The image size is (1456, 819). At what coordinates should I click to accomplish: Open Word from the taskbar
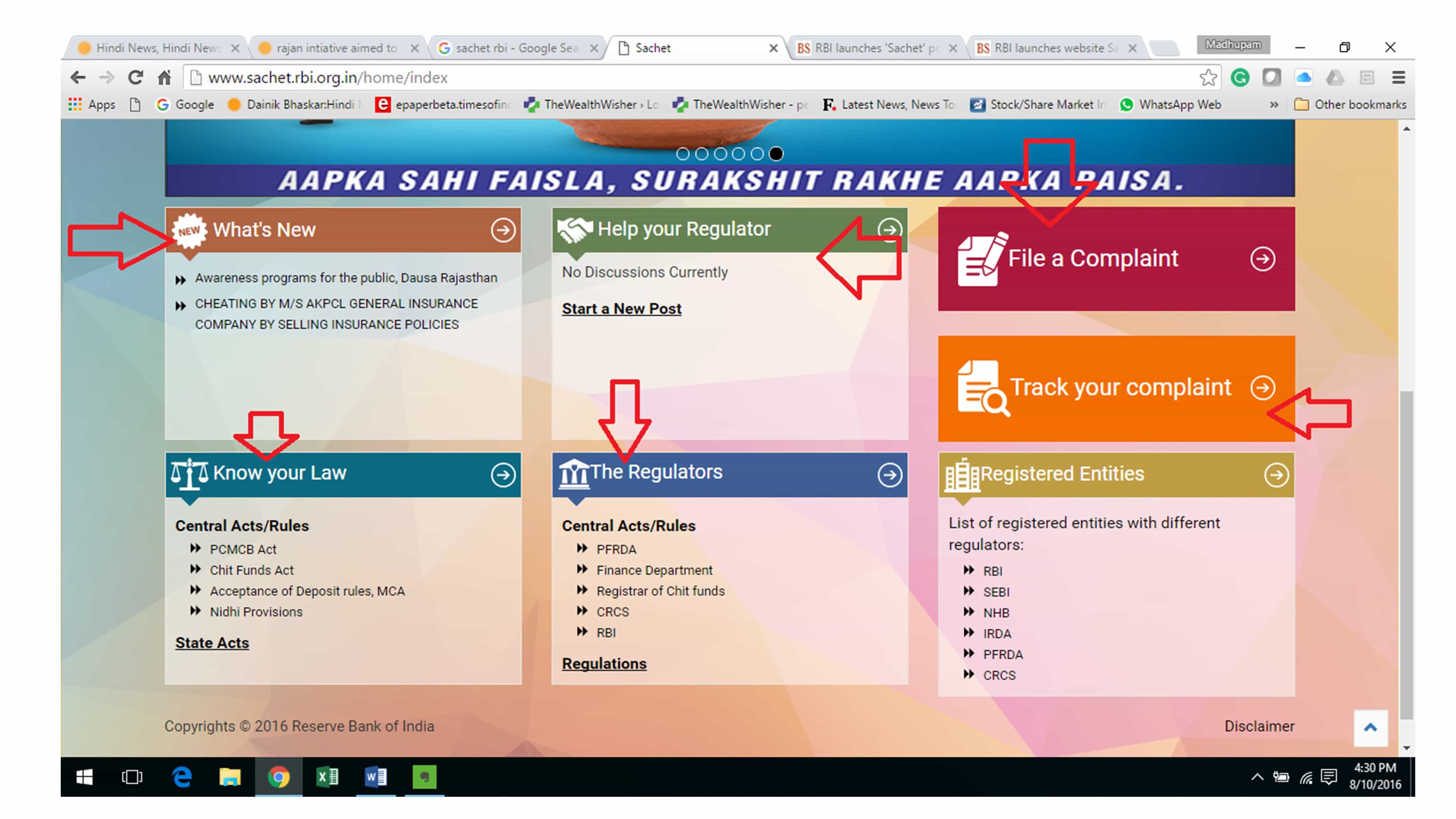click(375, 777)
